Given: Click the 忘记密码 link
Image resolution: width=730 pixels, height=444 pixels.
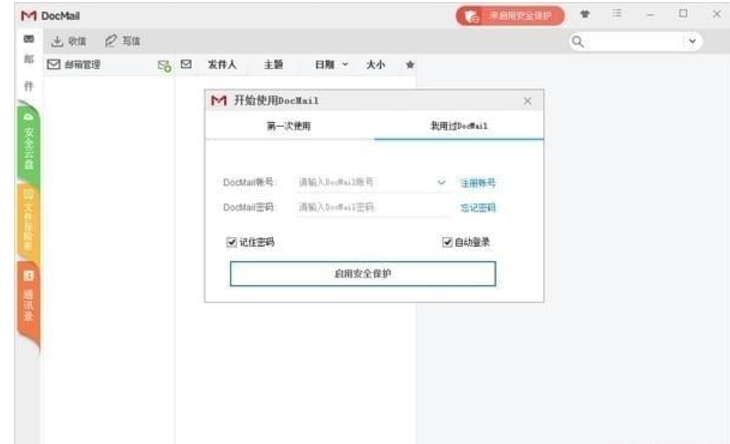Looking at the screenshot, I should pos(478,208).
